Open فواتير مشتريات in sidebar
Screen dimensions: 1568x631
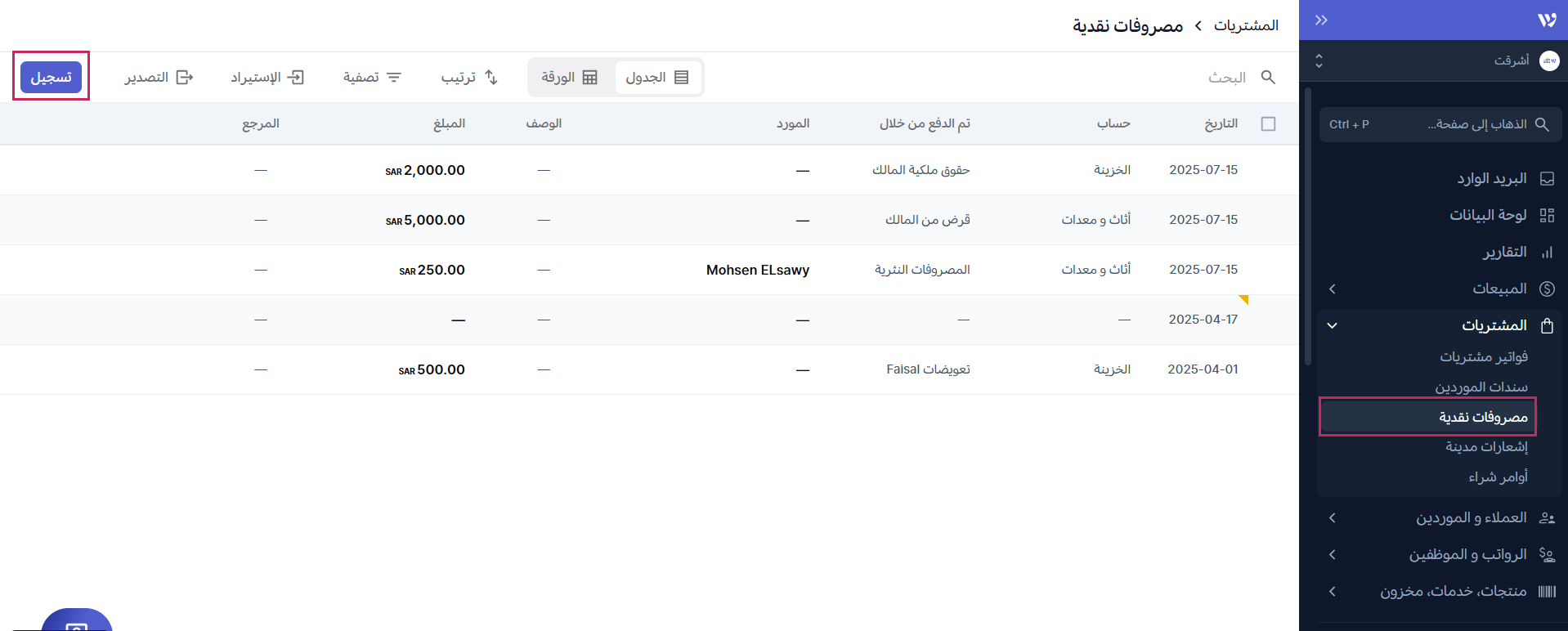[x=1483, y=357]
